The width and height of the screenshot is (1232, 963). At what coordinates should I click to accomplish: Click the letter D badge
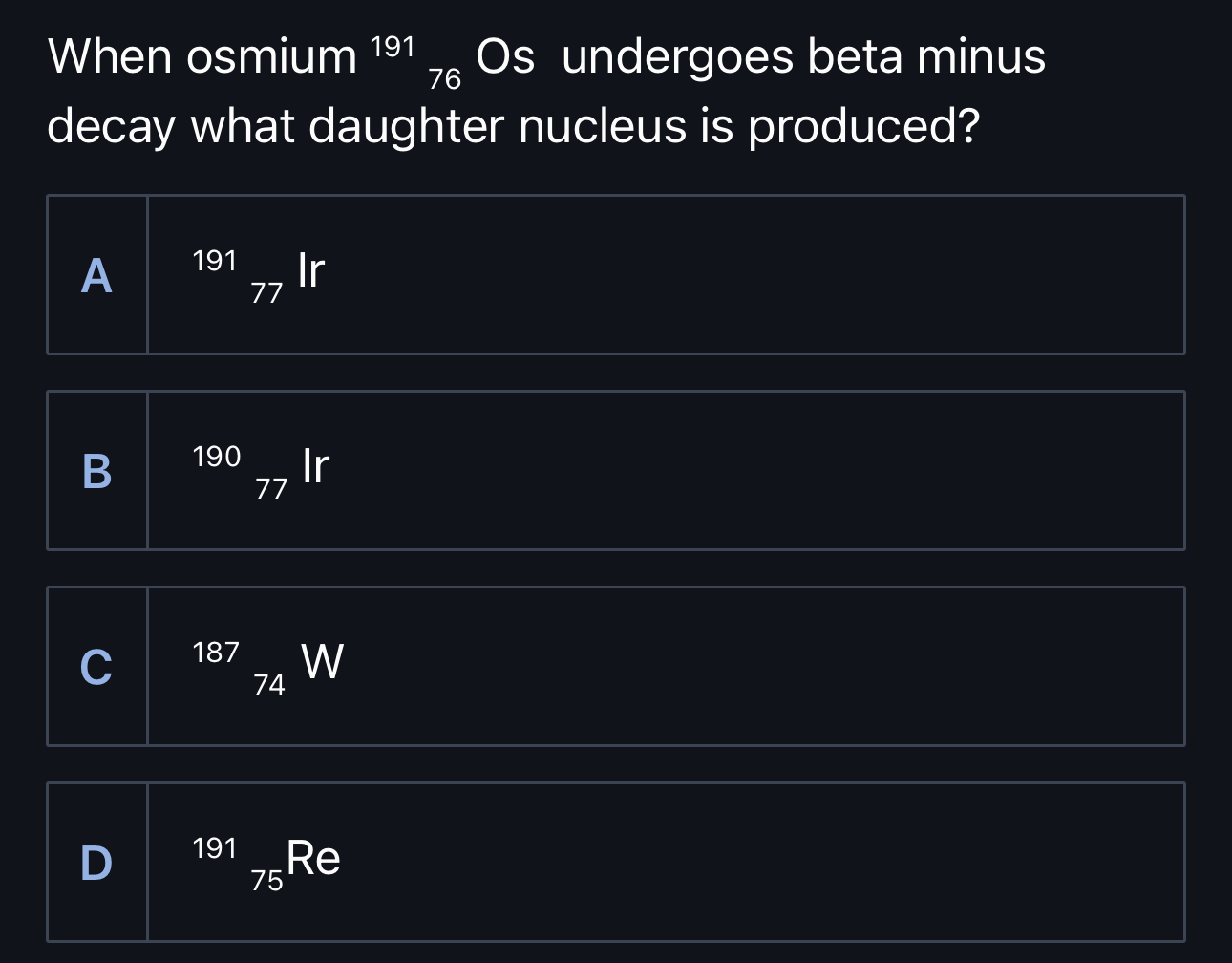pos(96,862)
